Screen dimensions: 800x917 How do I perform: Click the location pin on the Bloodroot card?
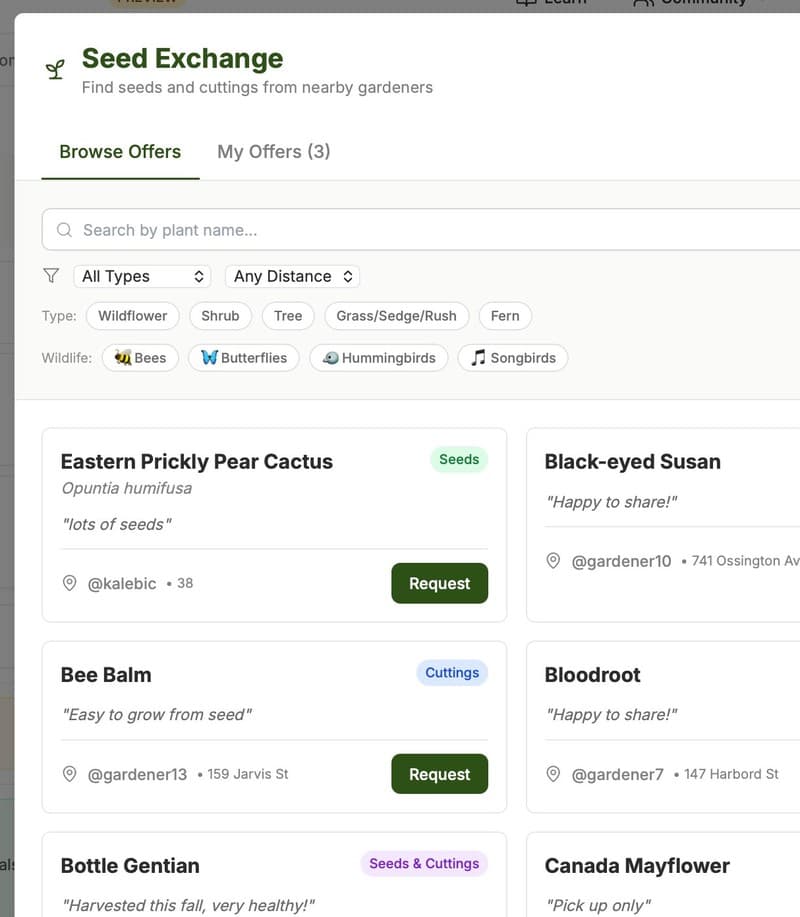tap(553, 773)
